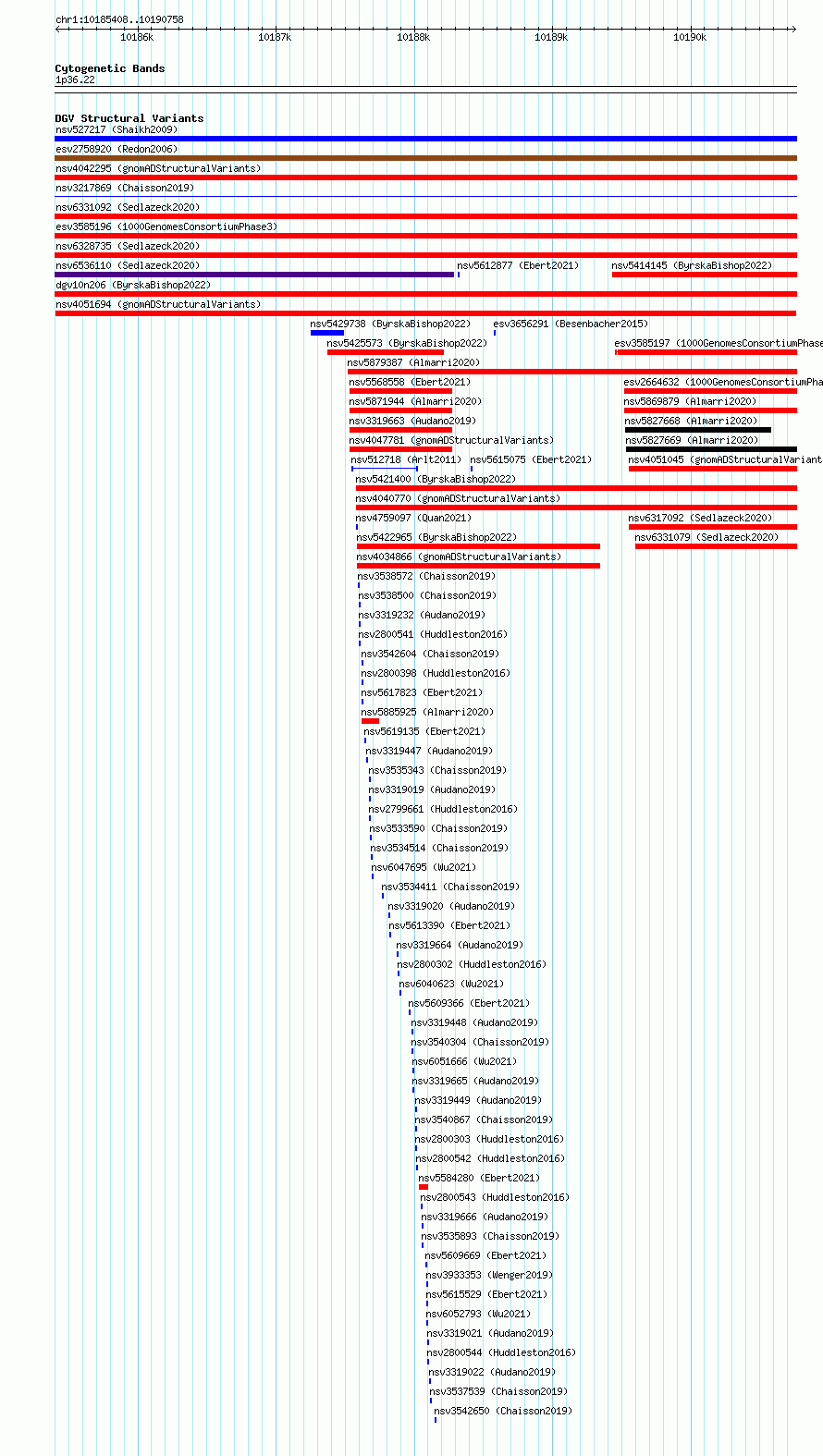Open variant label nsv5871944 (Almarri2020)

[x=415, y=401]
